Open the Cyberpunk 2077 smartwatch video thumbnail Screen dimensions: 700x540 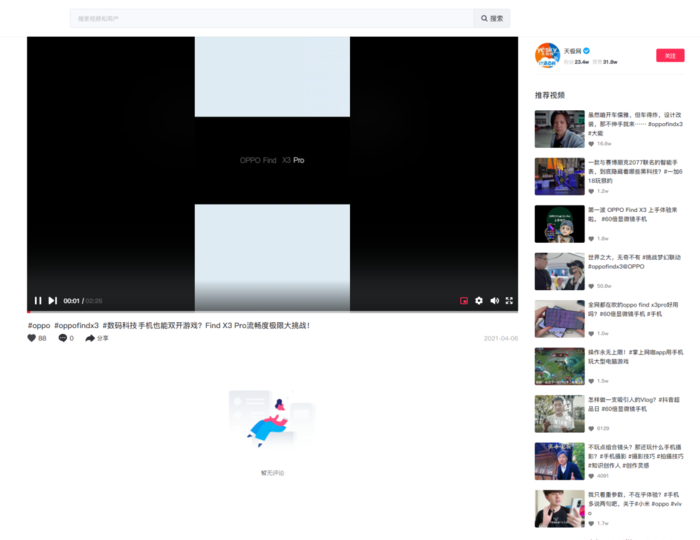pos(559,176)
